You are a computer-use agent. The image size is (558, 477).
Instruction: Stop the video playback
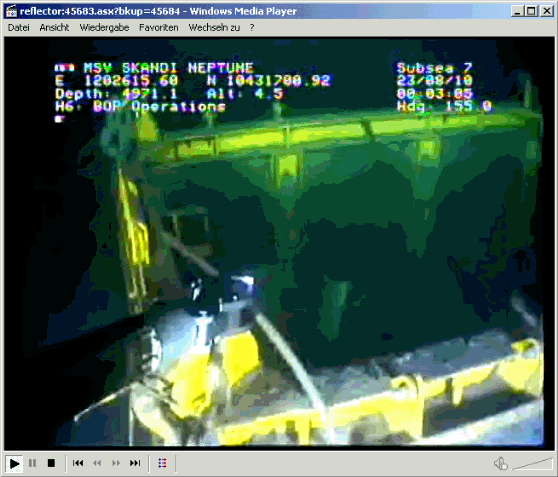[x=51, y=463]
